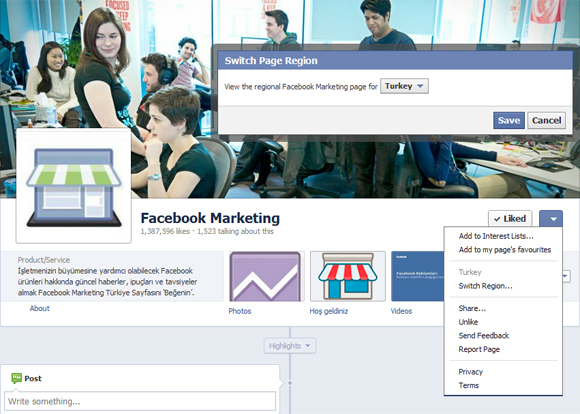The image size is (580, 414).
Task: Click the 1,523 talking about this text
Action: coord(235,232)
